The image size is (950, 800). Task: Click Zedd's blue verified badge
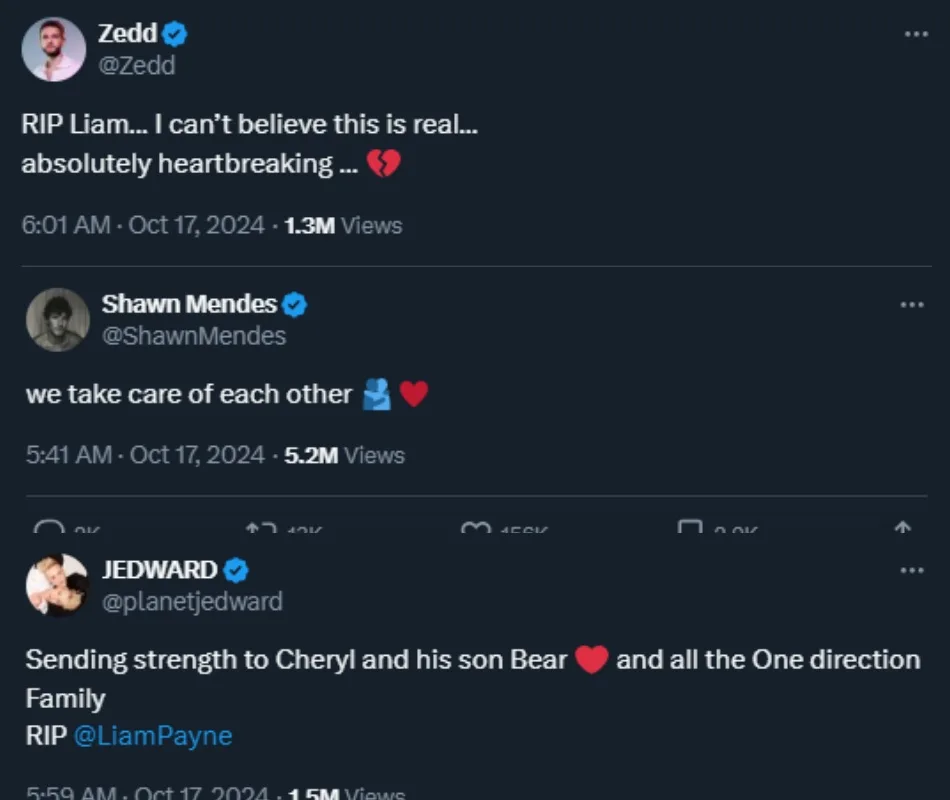click(175, 34)
